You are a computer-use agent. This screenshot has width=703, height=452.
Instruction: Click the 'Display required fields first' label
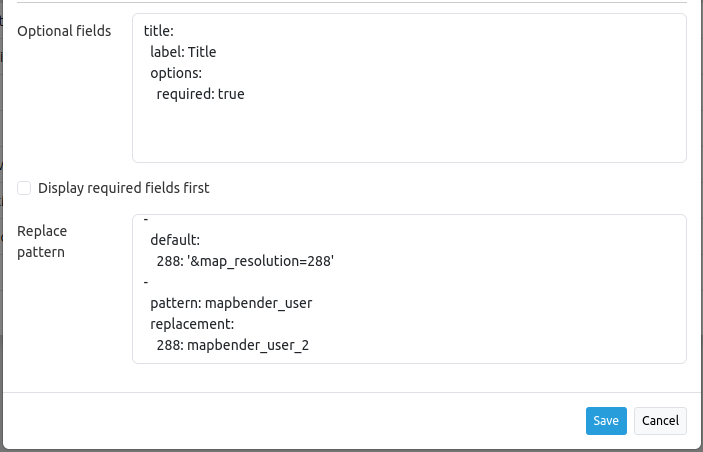coord(123,188)
